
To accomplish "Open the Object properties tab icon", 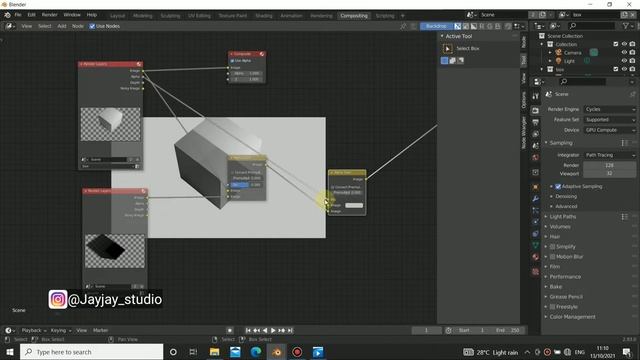I will tap(536, 187).
